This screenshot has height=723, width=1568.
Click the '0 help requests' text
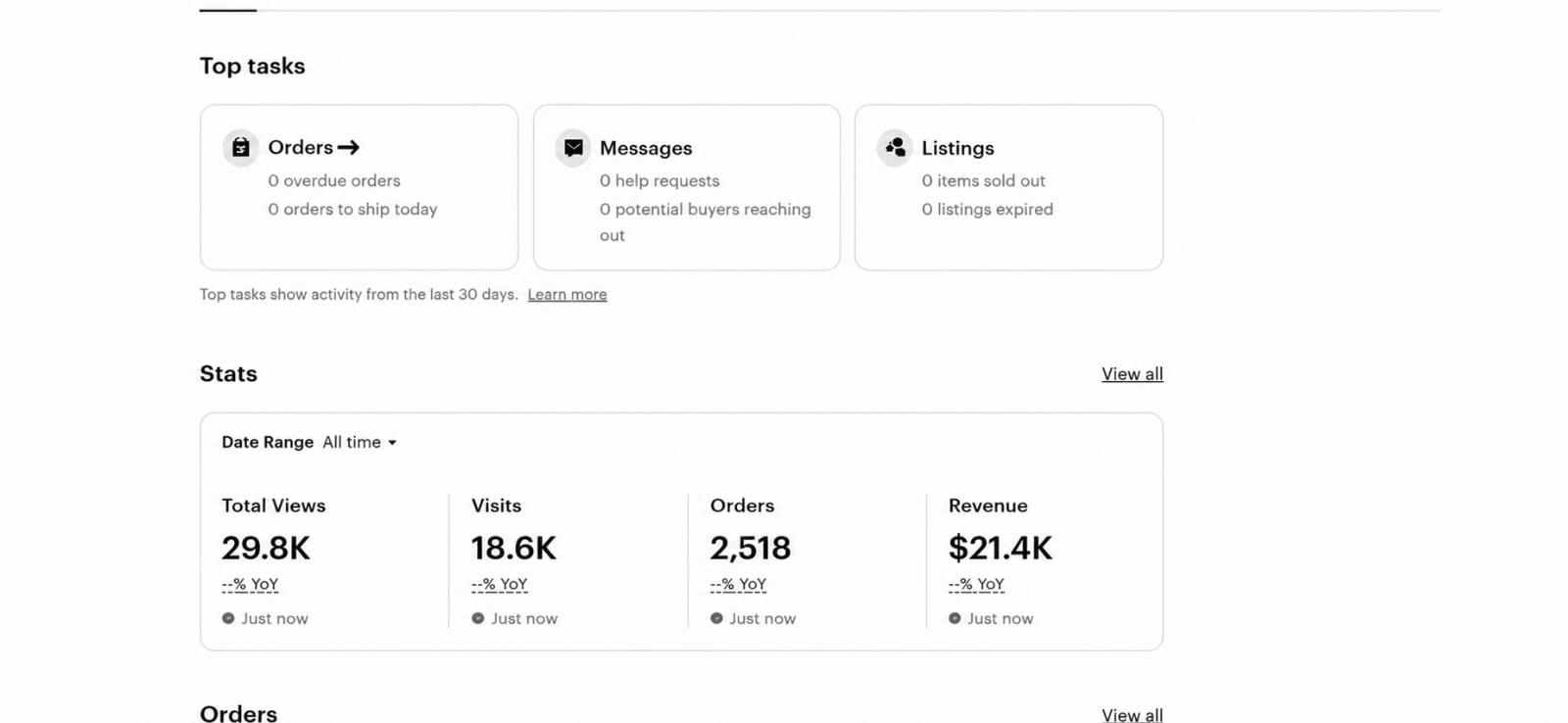click(x=660, y=181)
